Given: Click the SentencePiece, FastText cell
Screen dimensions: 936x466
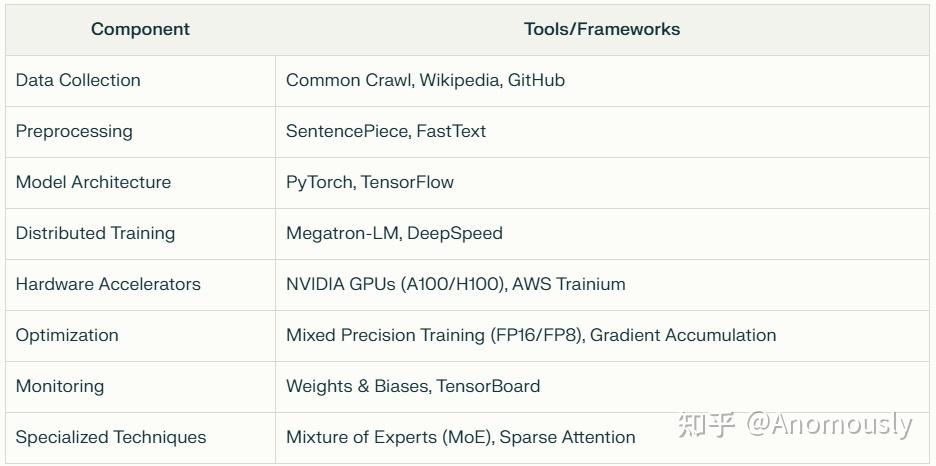Looking at the screenshot, I should 386,131.
